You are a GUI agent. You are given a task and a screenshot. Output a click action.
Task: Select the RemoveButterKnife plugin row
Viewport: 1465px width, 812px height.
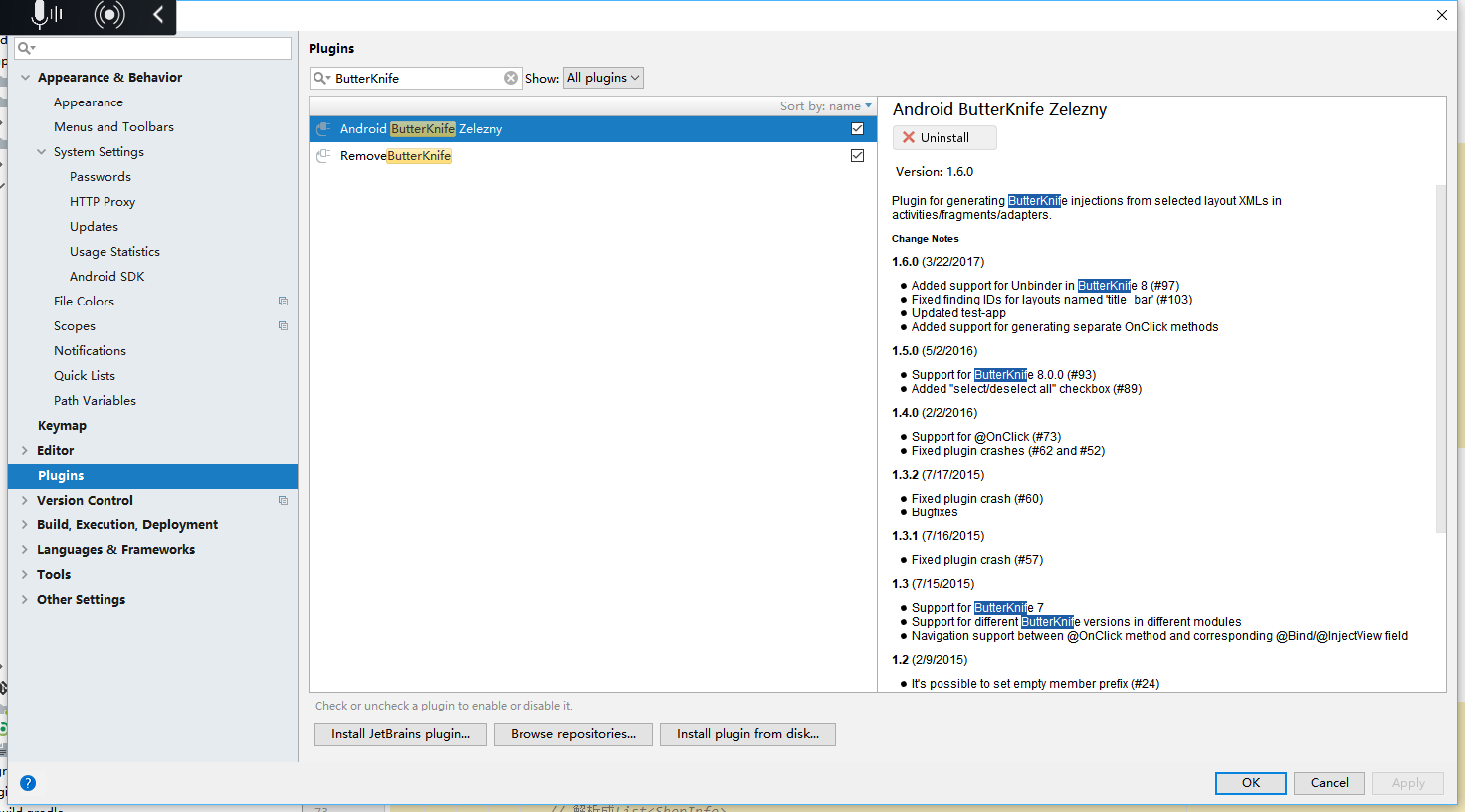pos(593,156)
